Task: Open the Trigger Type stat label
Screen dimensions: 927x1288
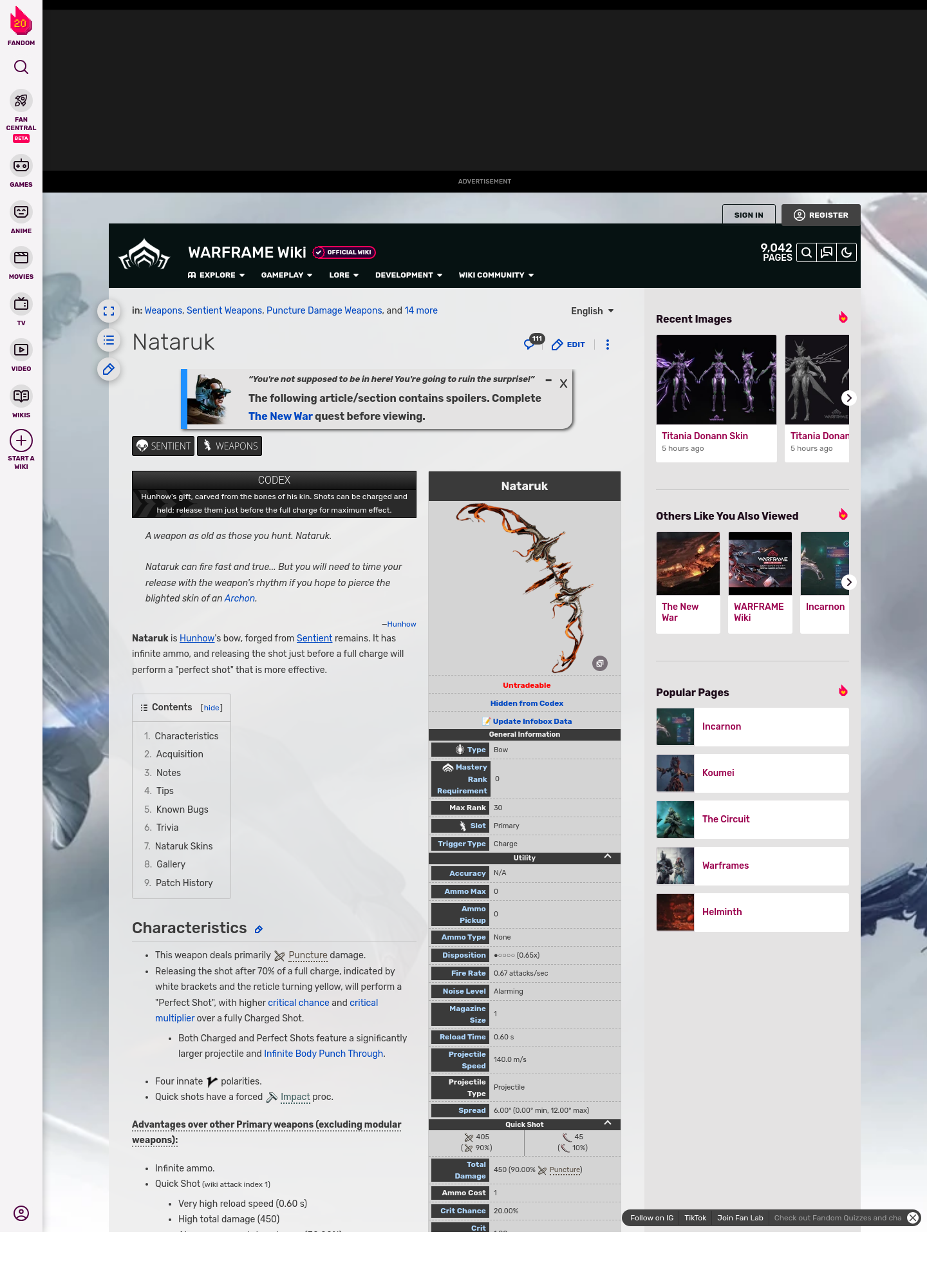Action: tap(462, 844)
